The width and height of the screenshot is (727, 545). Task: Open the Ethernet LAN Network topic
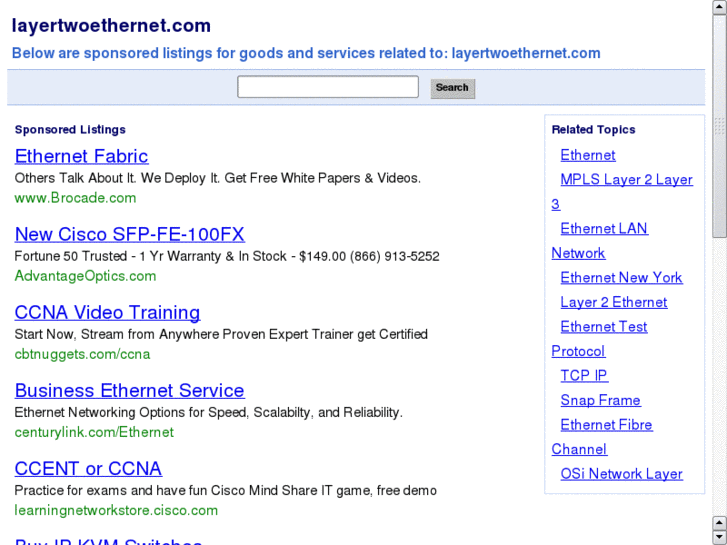coord(604,229)
